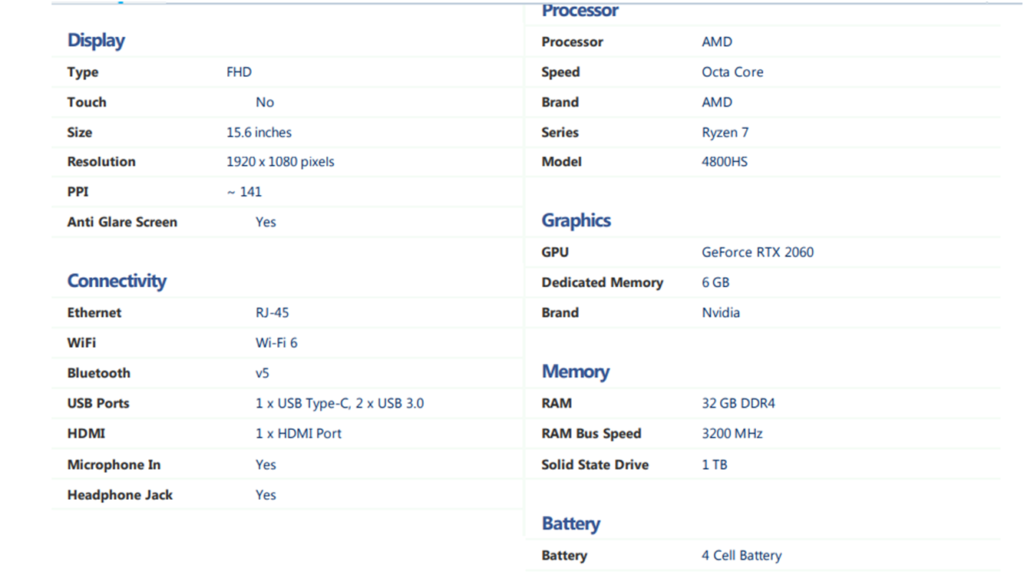
Task: Click the 3200 MHz bus speed value
Action: (x=732, y=434)
